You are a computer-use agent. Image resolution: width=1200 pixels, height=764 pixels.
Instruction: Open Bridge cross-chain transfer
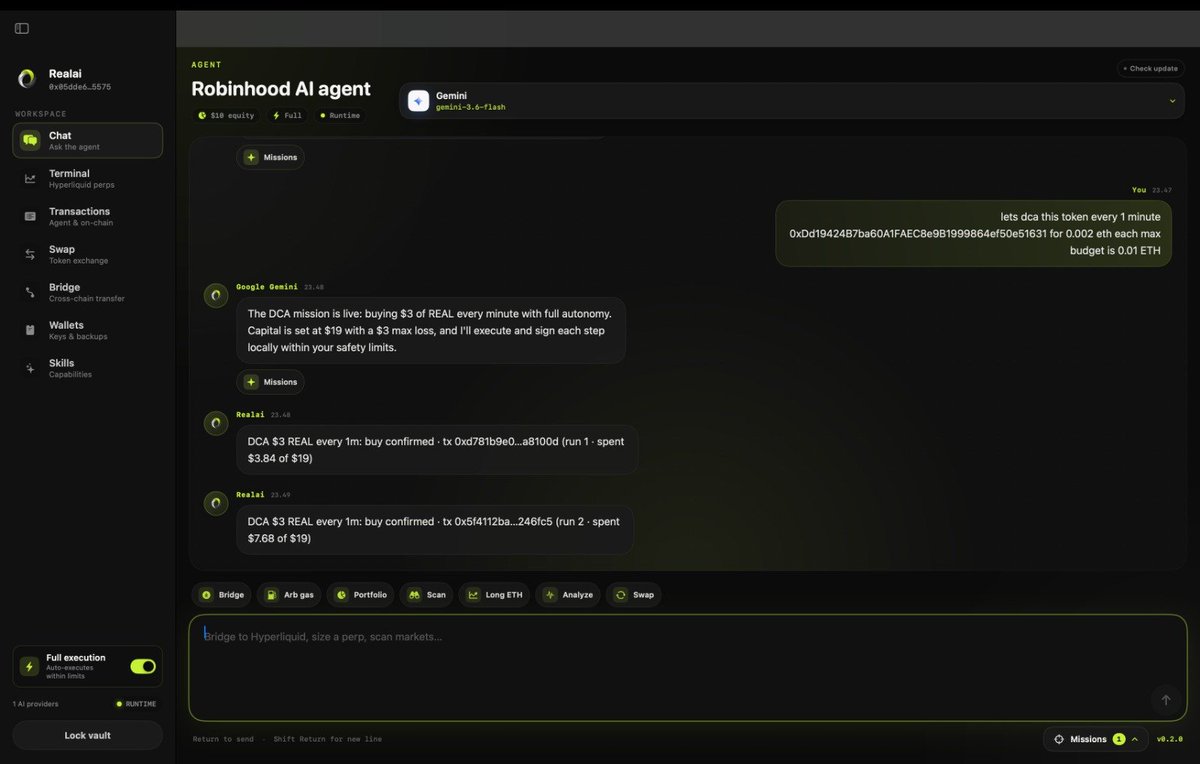click(88, 293)
